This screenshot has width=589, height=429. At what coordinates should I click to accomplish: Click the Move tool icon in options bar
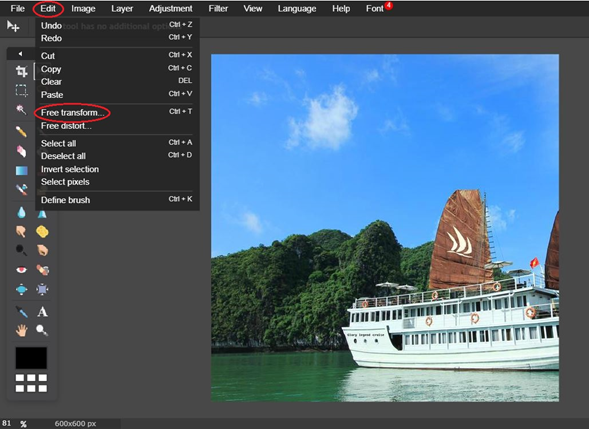click(13, 26)
